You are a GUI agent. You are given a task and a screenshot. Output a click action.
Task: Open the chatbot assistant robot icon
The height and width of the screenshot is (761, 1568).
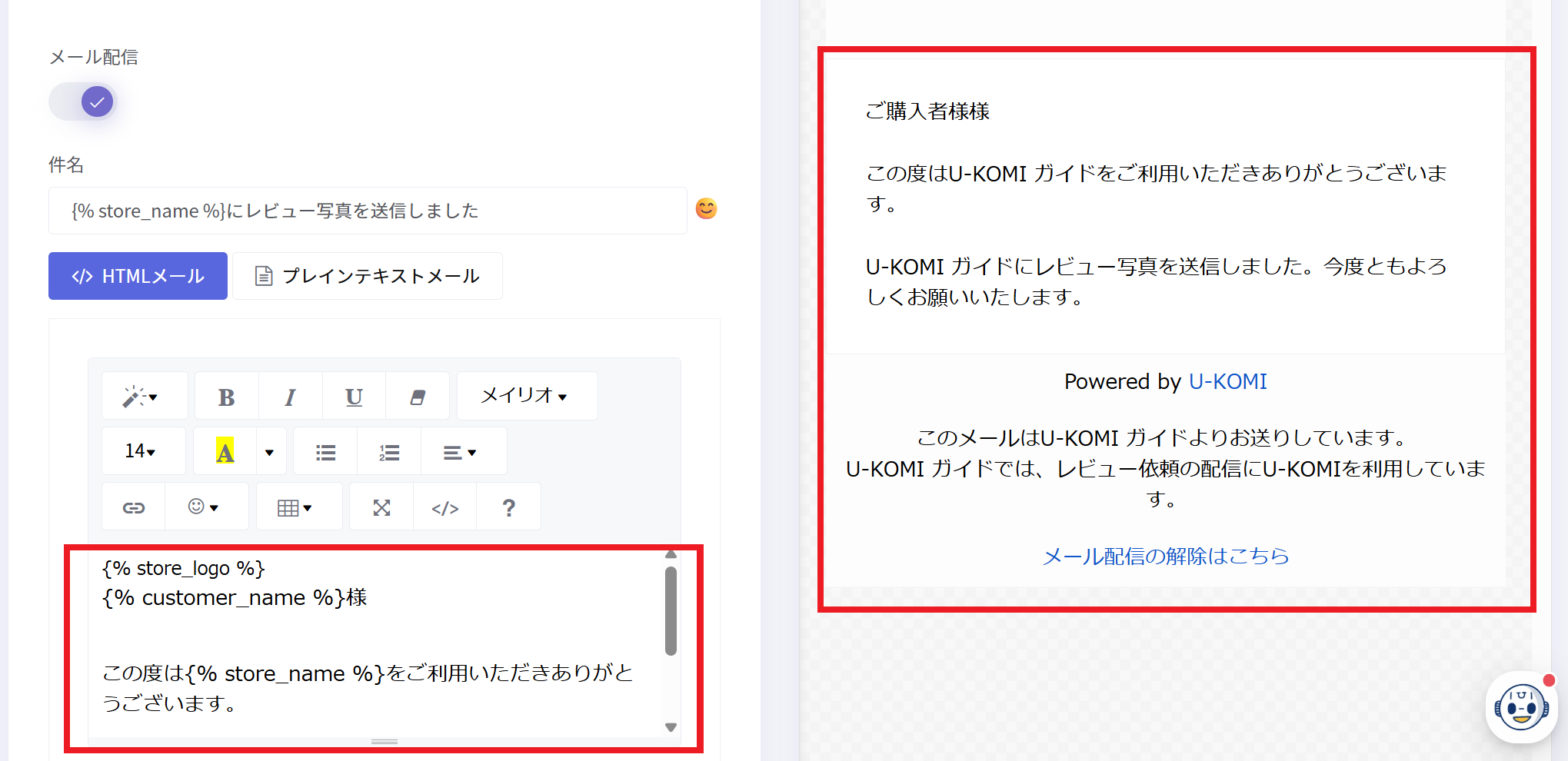pos(1521,707)
